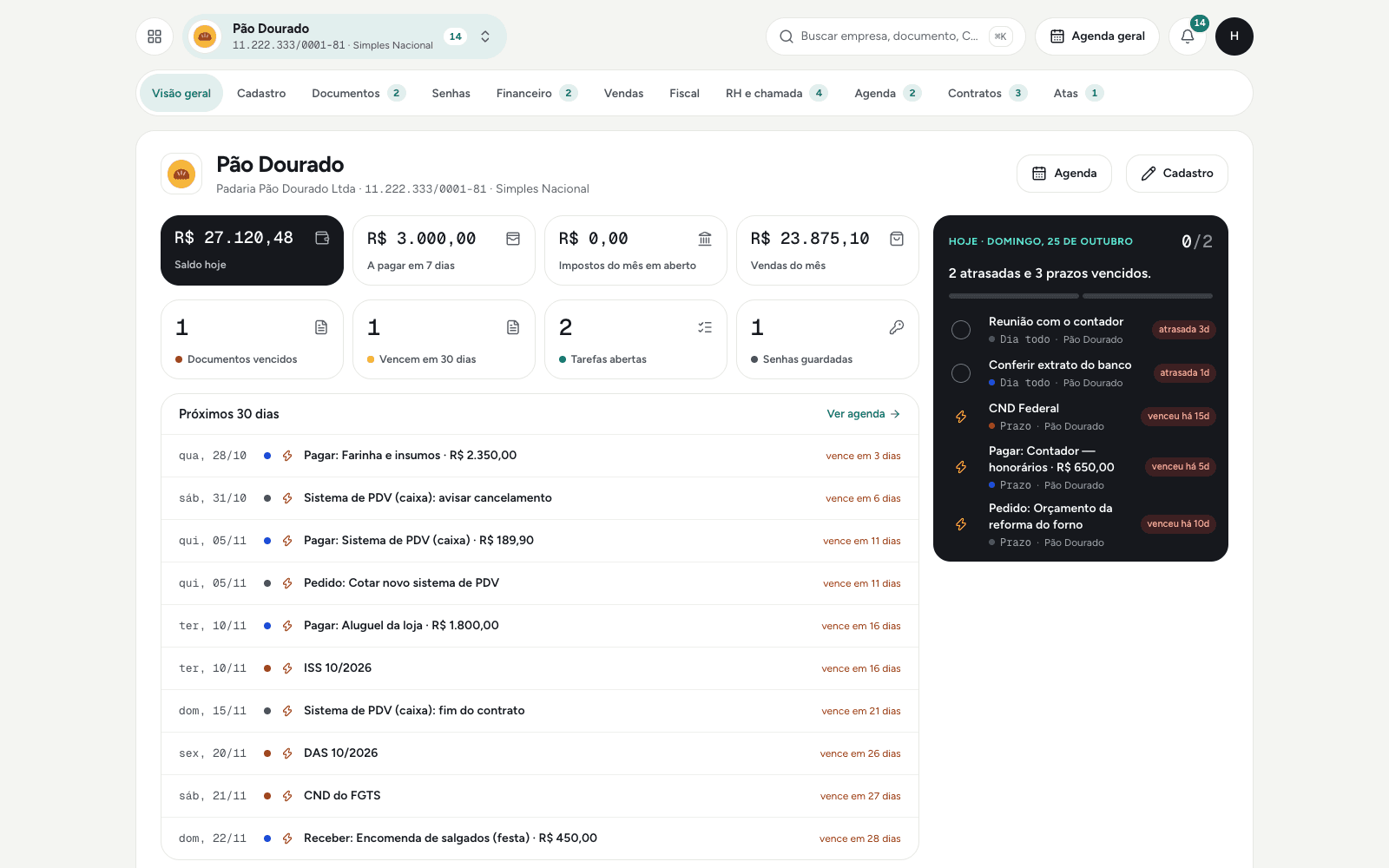The image size is (1389, 868).
Task: Open the Documentos tab
Action: [359, 93]
